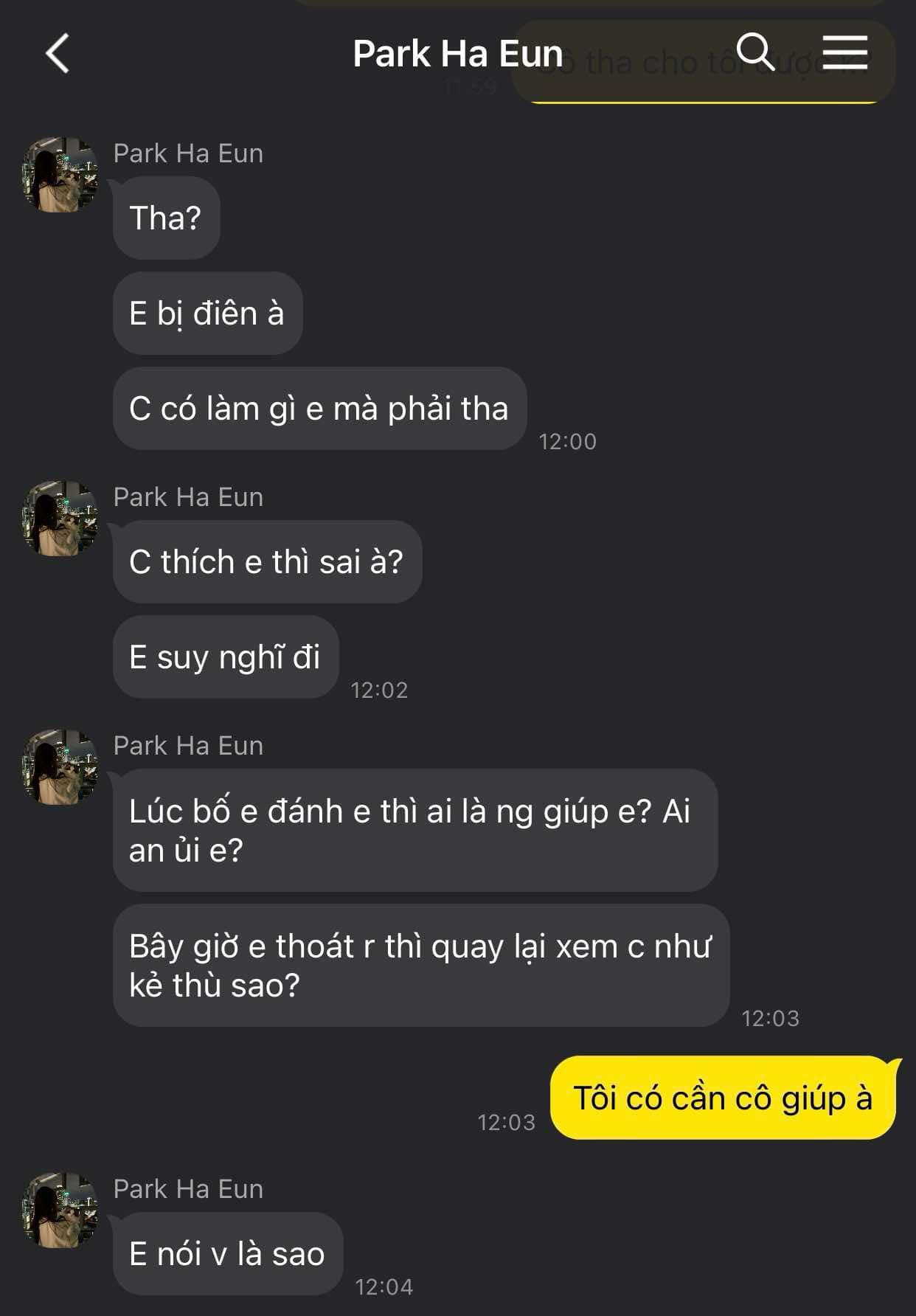Image resolution: width=916 pixels, height=1316 pixels.
Task: Go back using the left chevron arrow
Action: click(x=58, y=53)
